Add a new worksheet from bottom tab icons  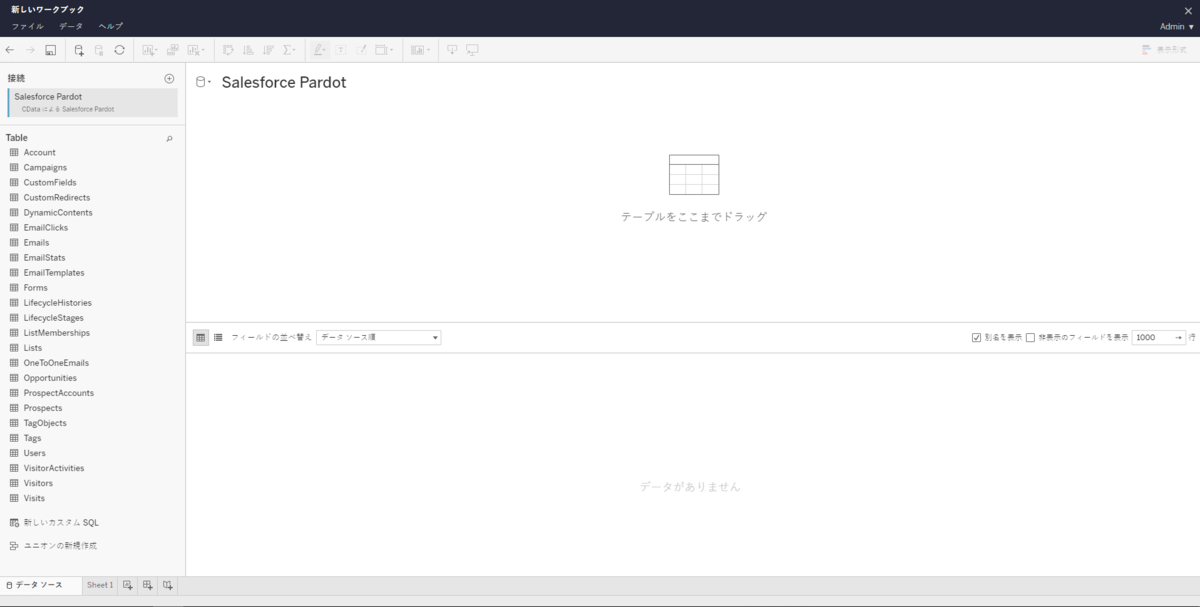click(128, 585)
